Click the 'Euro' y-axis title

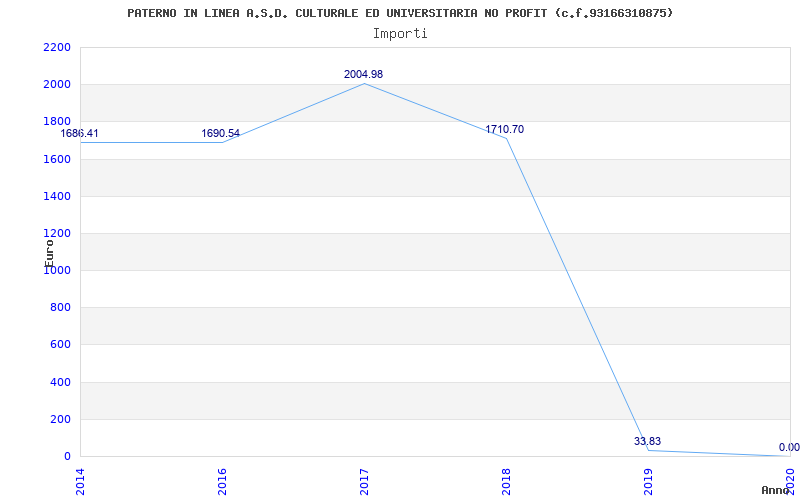click(x=49, y=253)
